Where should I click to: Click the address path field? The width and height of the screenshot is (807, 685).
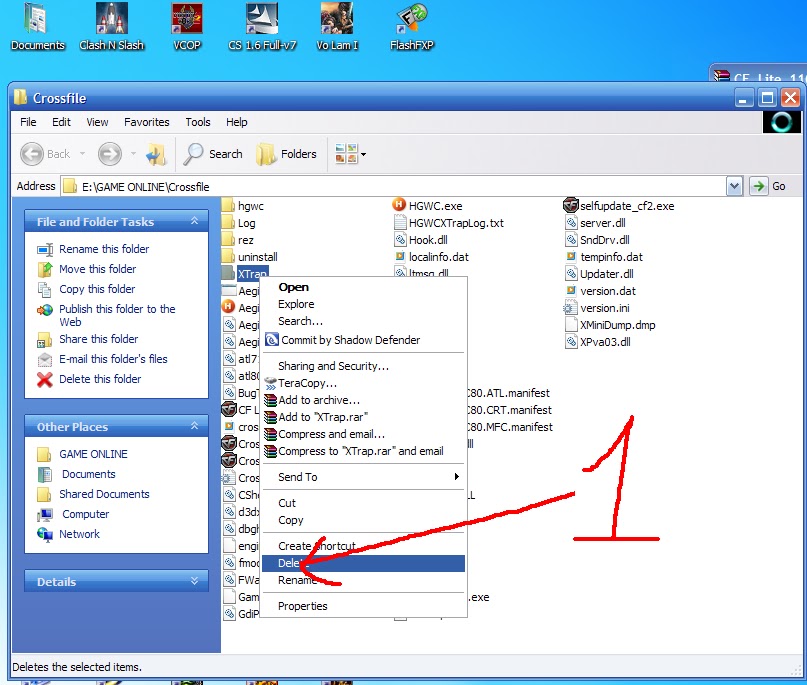tap(394, 186)
